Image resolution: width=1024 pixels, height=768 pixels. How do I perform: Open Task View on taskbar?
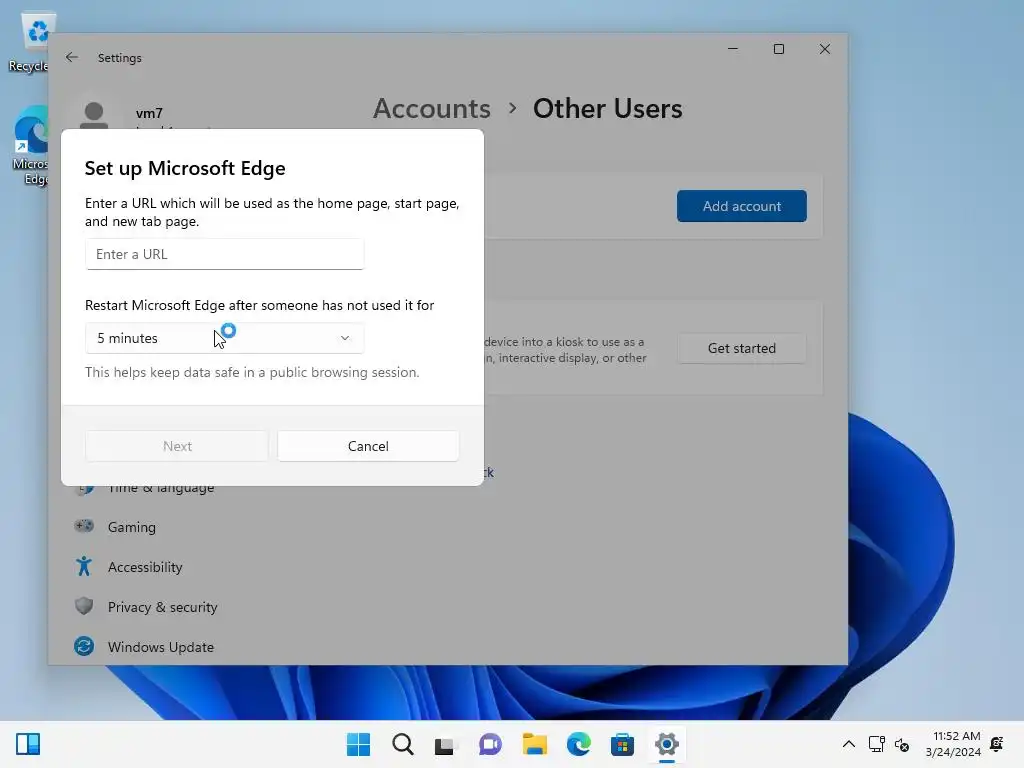coord(445,744)
